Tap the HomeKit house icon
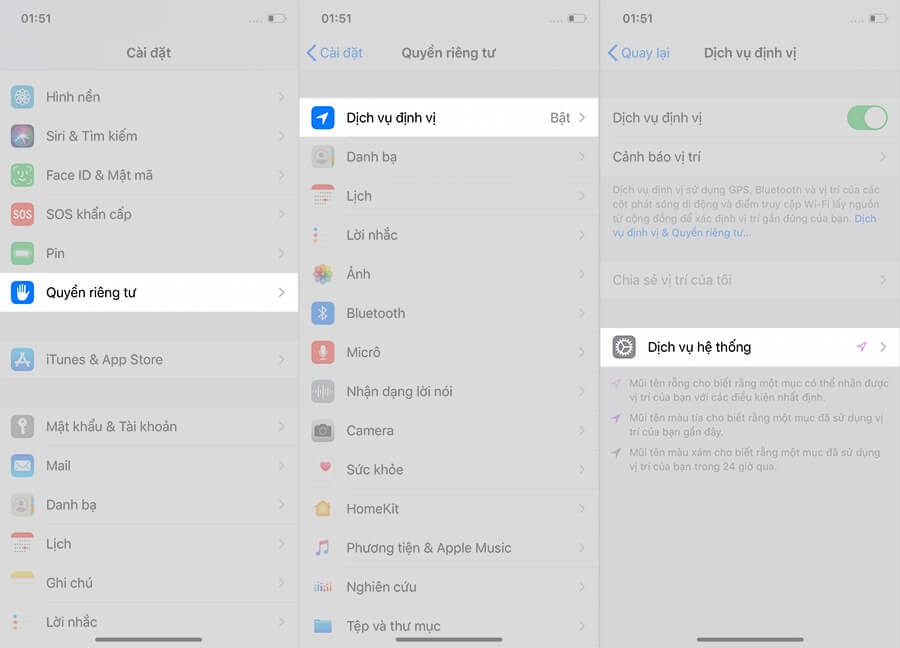This screenshot has height=648, width=900. 322,508
